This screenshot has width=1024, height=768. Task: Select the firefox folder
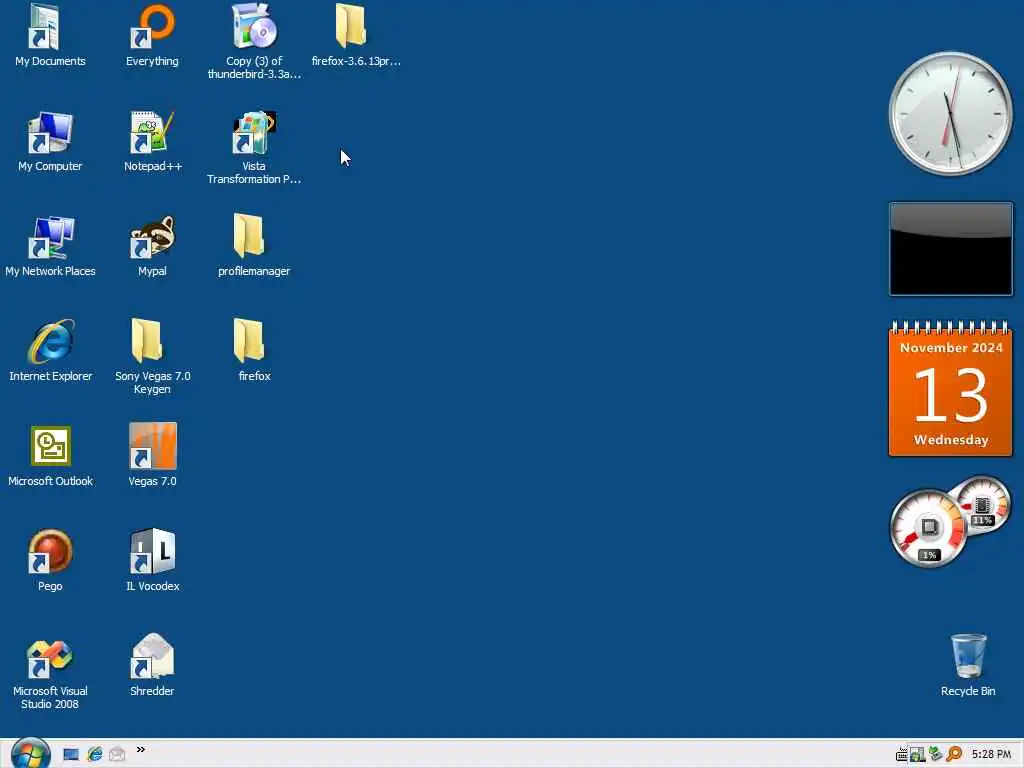click(x=254, y=351)
